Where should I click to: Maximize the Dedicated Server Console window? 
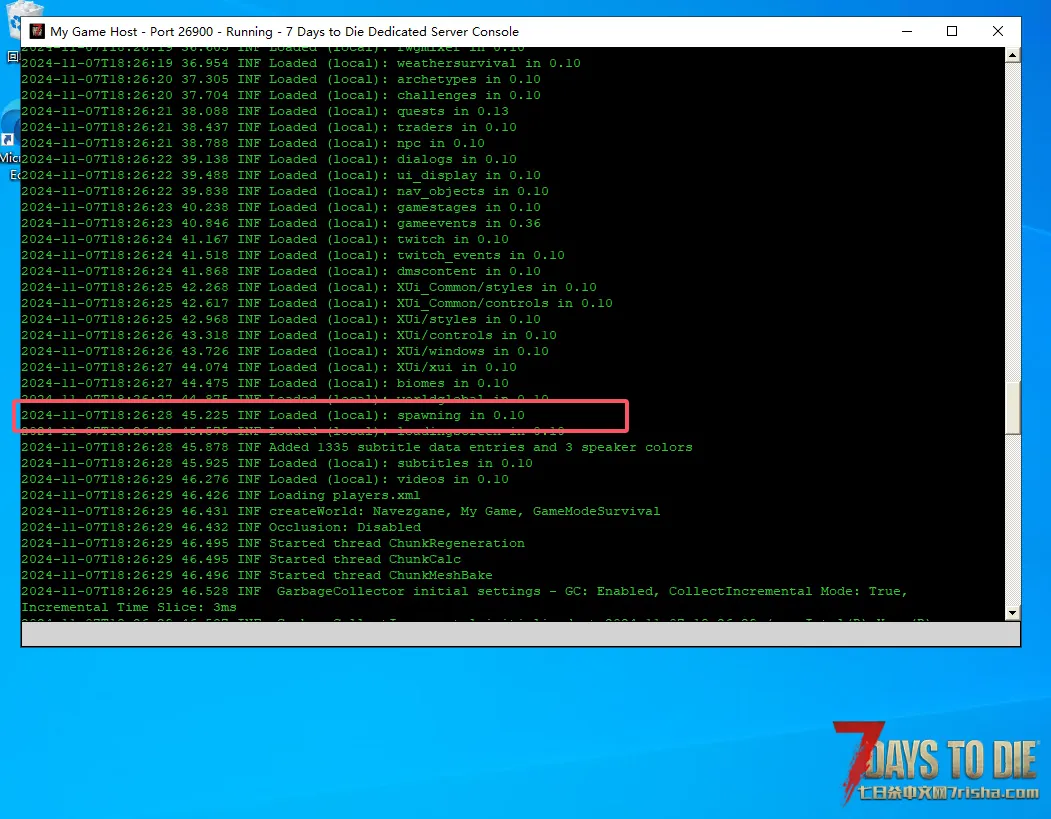pos(952,32)
